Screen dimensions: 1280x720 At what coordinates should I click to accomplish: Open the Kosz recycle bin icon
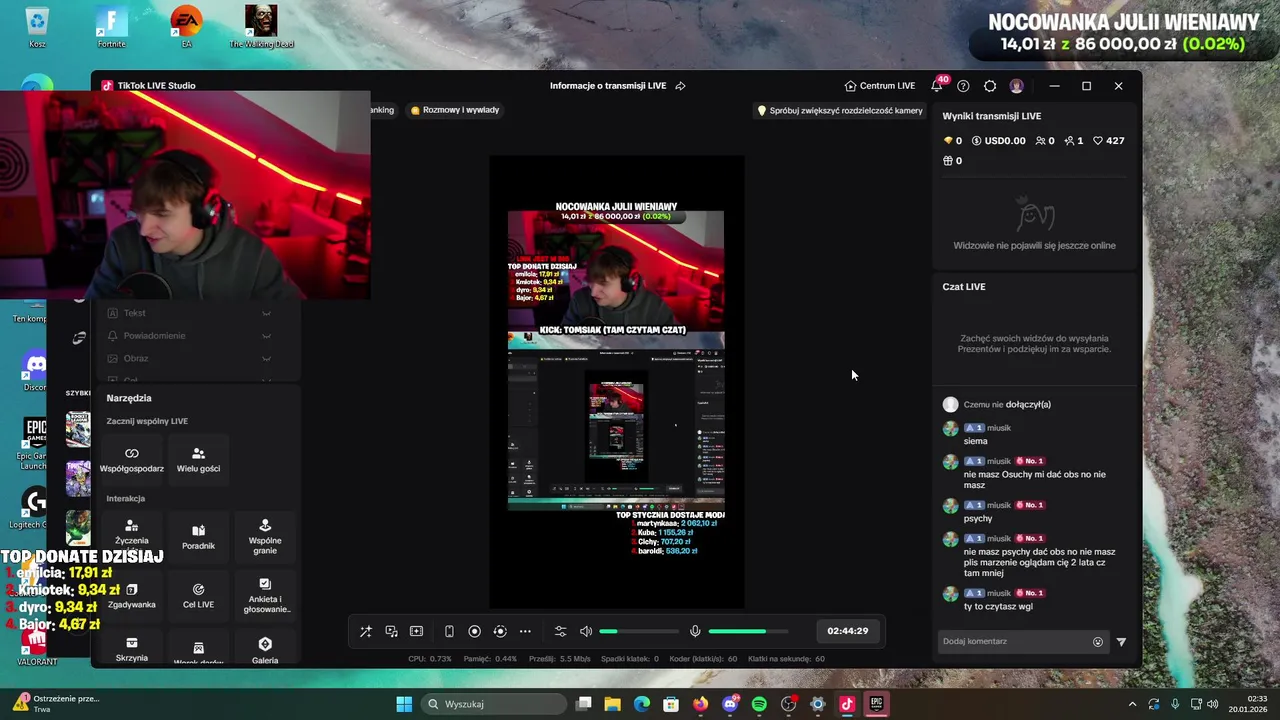[x=37, y=27]
